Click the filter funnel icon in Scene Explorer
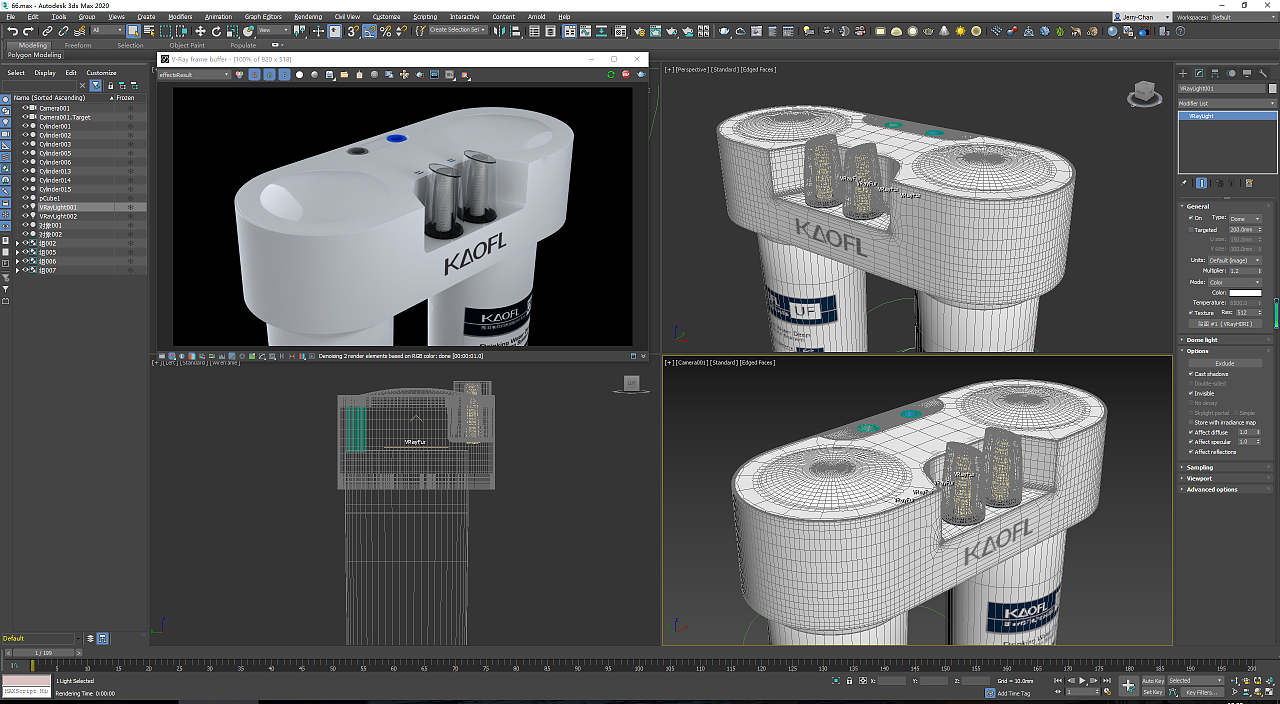 click(x=95, y=86)
